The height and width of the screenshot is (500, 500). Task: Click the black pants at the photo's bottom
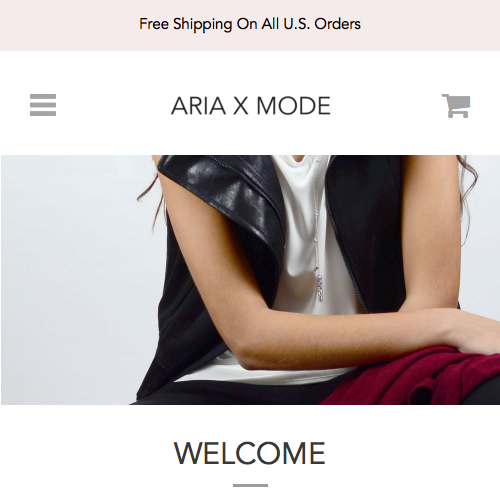click(233, 393)
